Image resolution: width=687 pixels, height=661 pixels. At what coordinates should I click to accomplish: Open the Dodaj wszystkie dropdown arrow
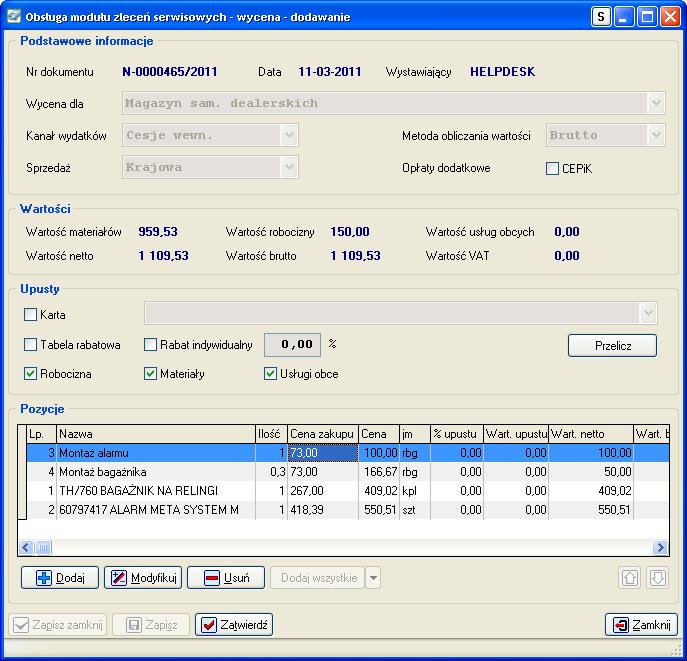coord(373,578)
